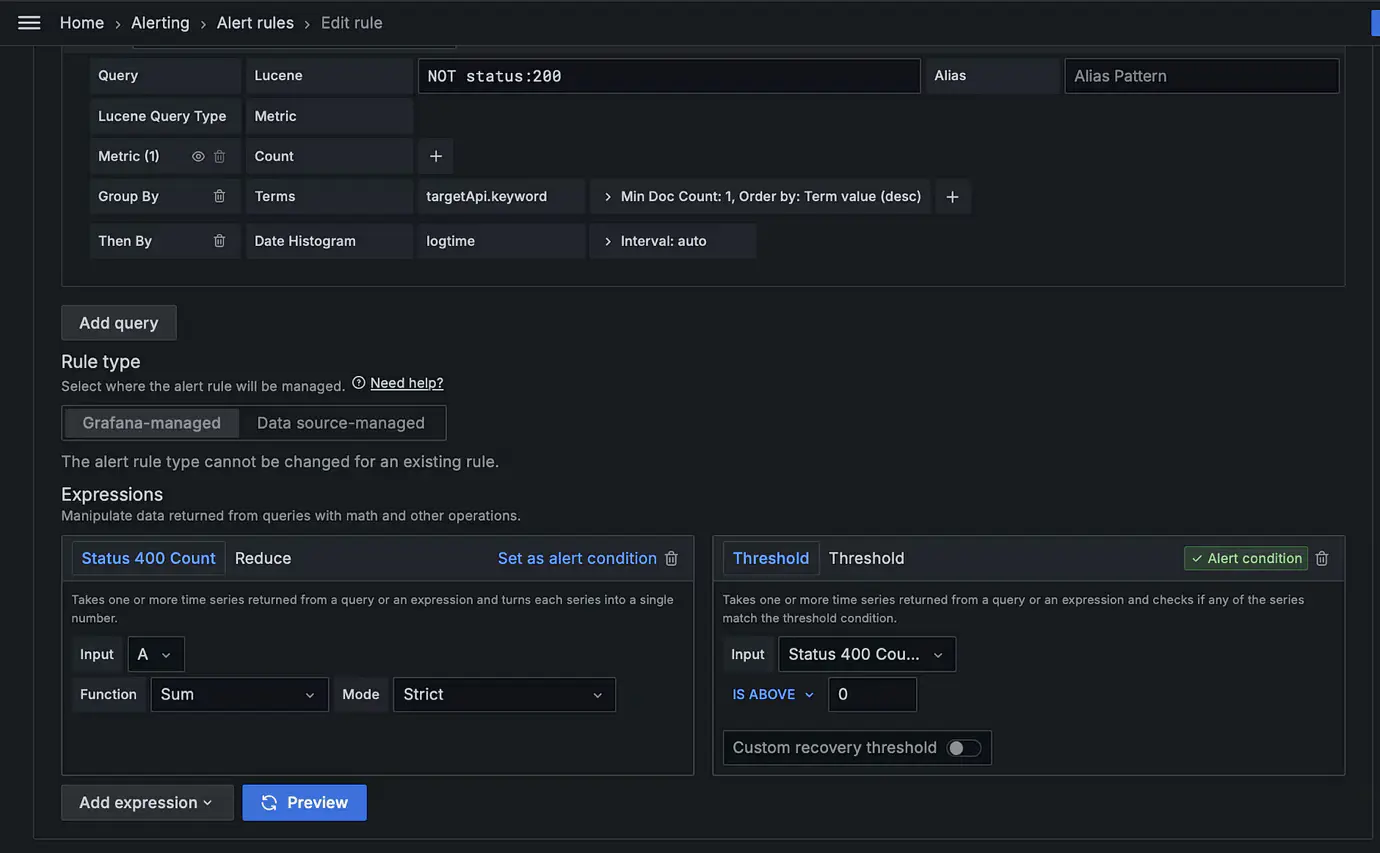Open the Mode Strict dropdown
Image resolution: width=1380 pixels, height=853 pixels.
504,695
